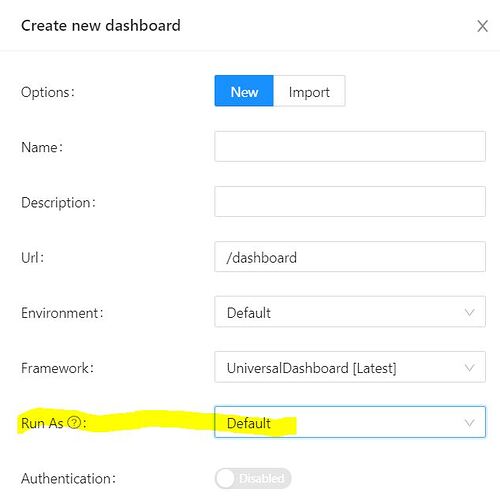Image resolution: width=500 pixels, height=500 pixels.
Task: Click the Run As dropdown chevron arrow
Action: point(469,423)
